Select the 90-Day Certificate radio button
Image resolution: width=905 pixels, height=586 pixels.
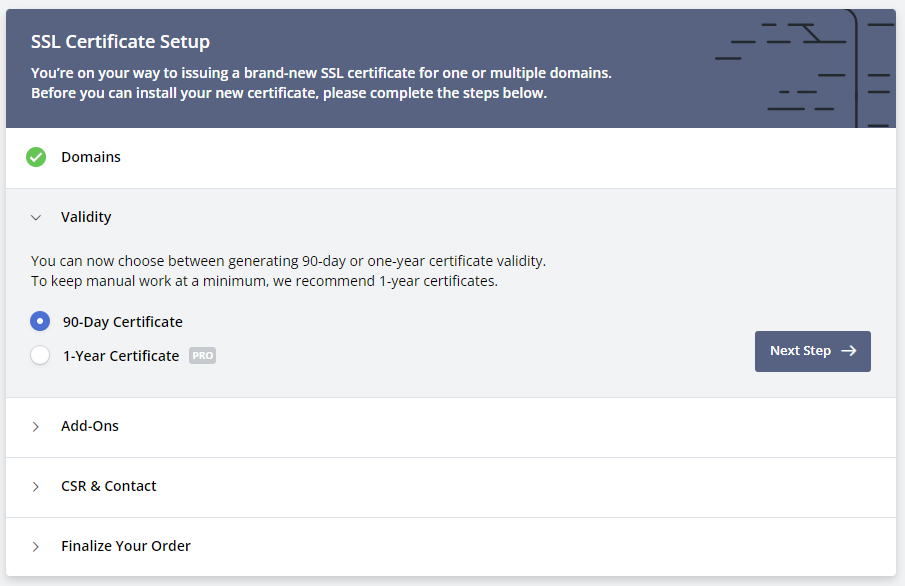(x=40, y=321)
